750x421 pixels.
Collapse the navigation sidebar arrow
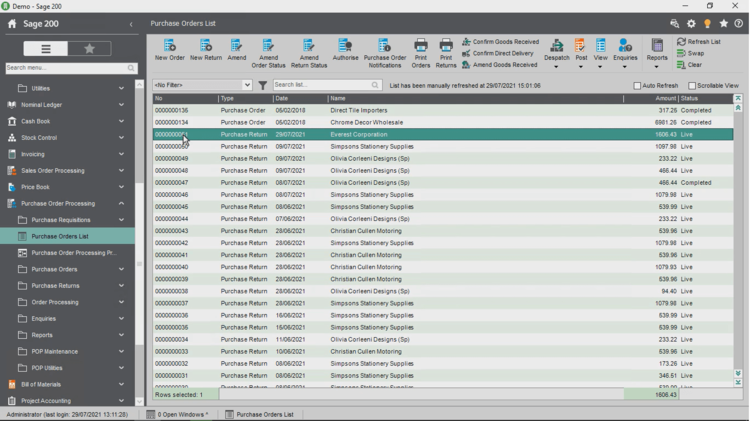click(131, 24)
